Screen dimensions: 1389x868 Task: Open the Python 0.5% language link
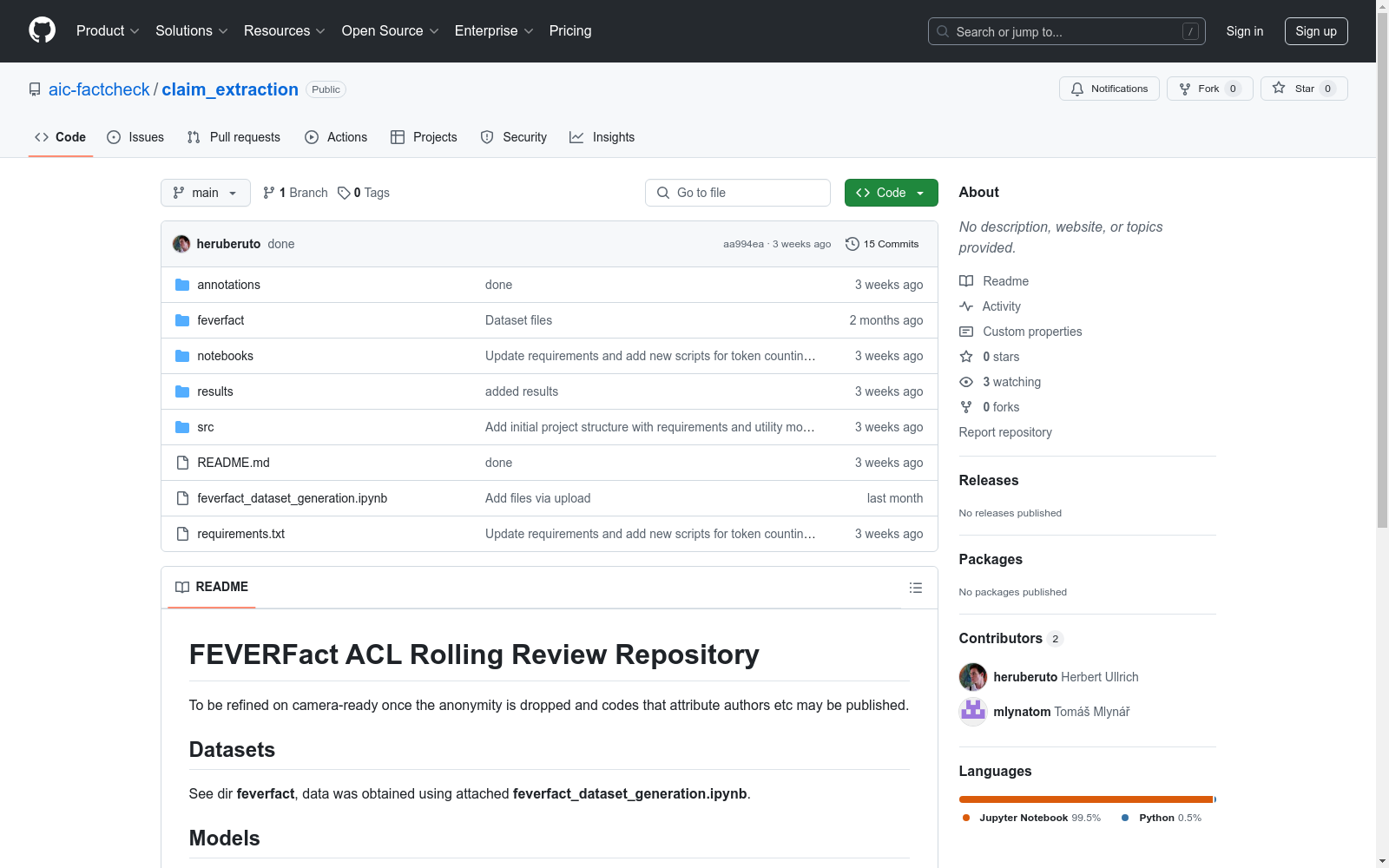(x=1162, y=818)
